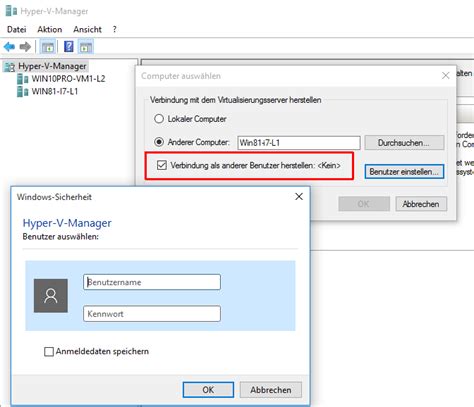Viewport: 474px width, 407px height.
Task: Click grayed OK in Computer auswählen dialog
Action: click(364, 204)
